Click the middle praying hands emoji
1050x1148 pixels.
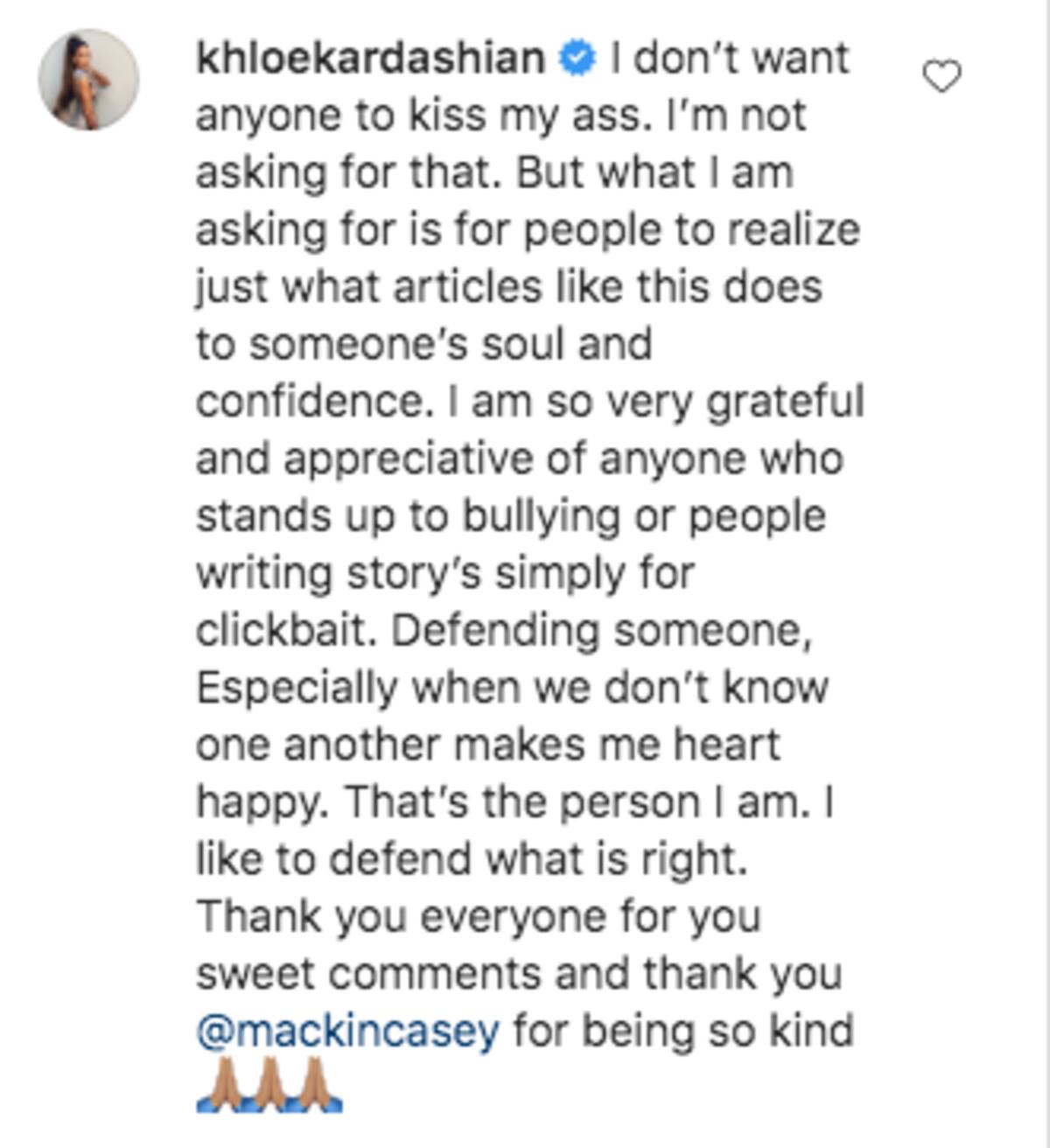269,1086
